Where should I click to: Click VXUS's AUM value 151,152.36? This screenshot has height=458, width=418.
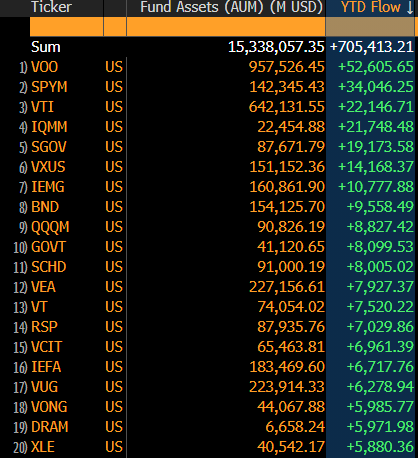pos(287,167)
